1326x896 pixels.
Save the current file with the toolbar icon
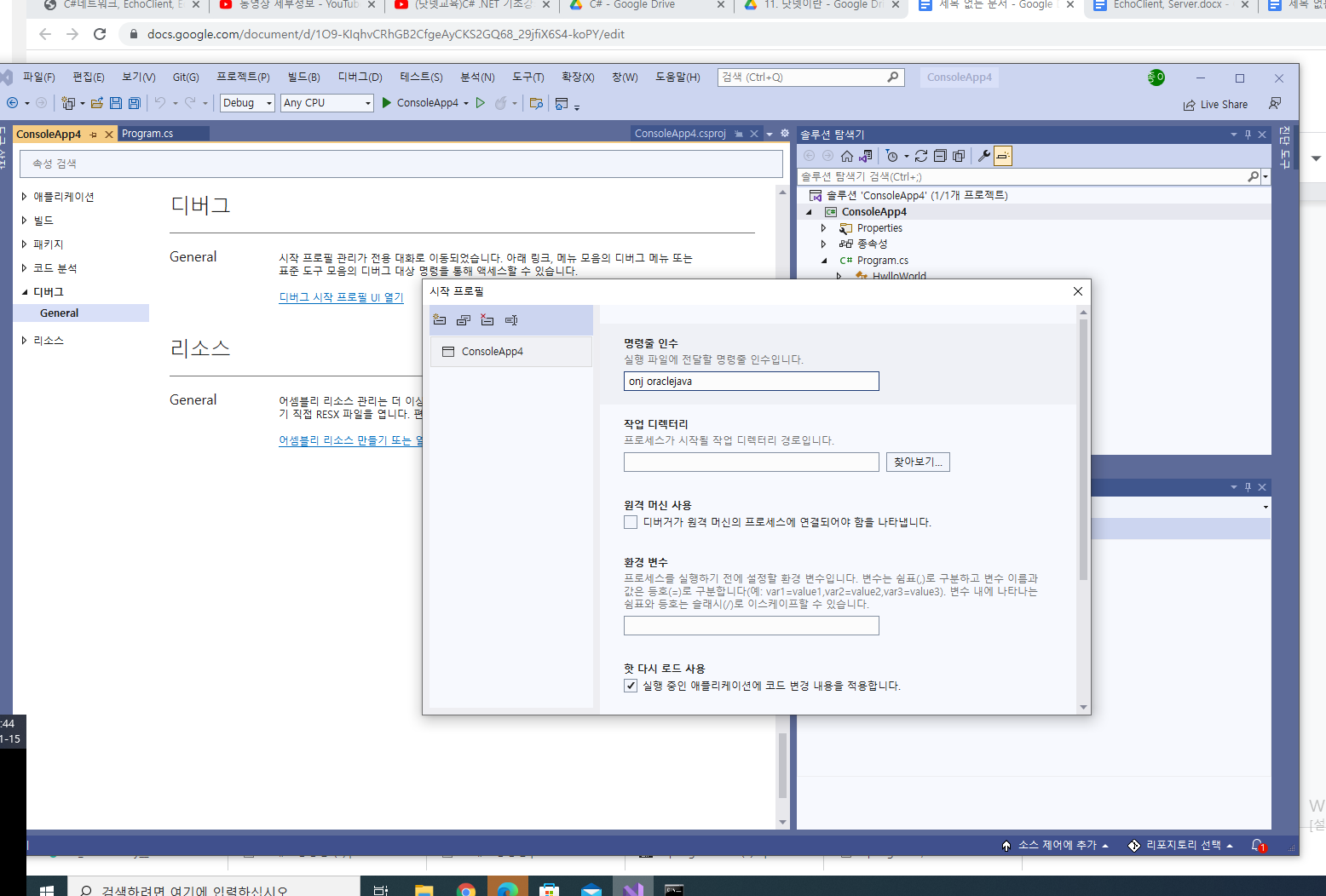pos(116,103)
